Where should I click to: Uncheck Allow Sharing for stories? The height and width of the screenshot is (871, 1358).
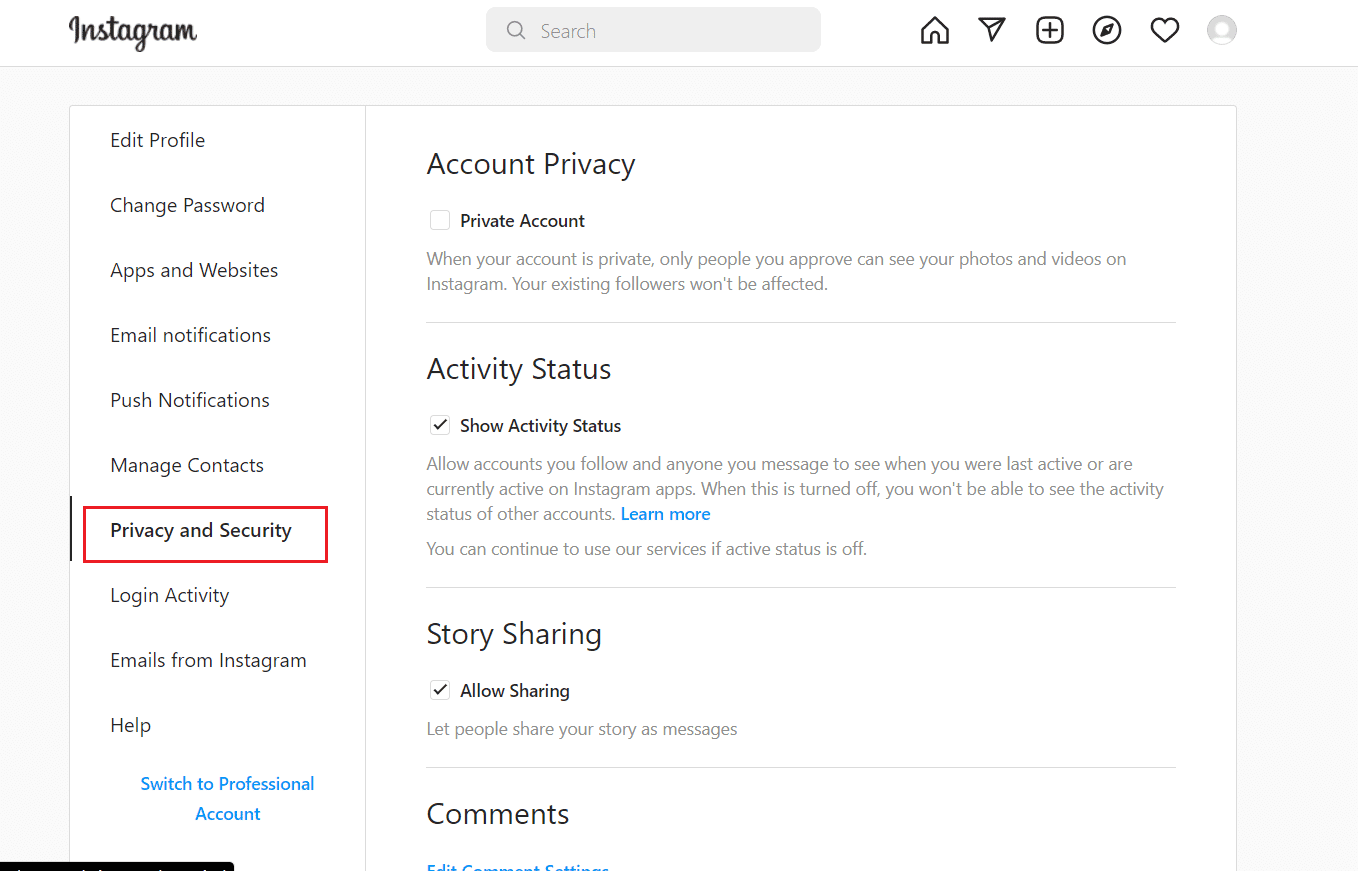tap(440, 689)
